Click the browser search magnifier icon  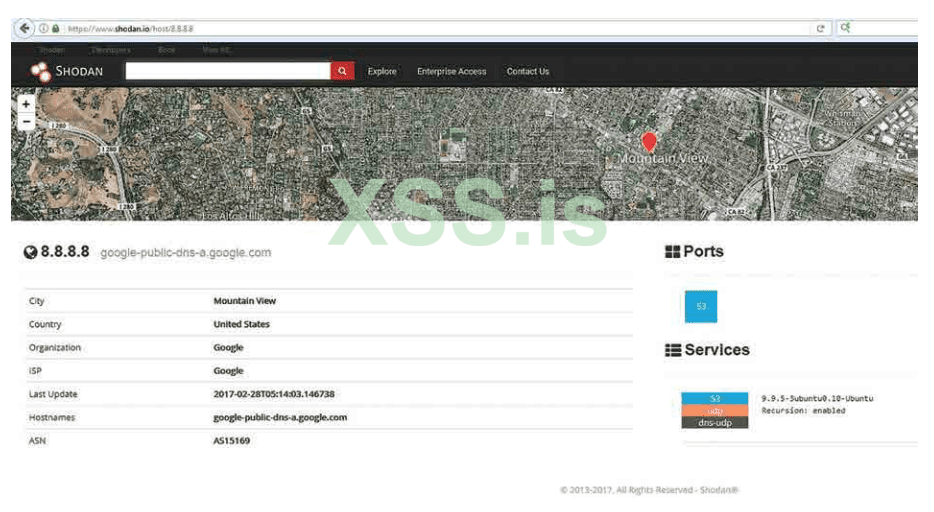845,27
